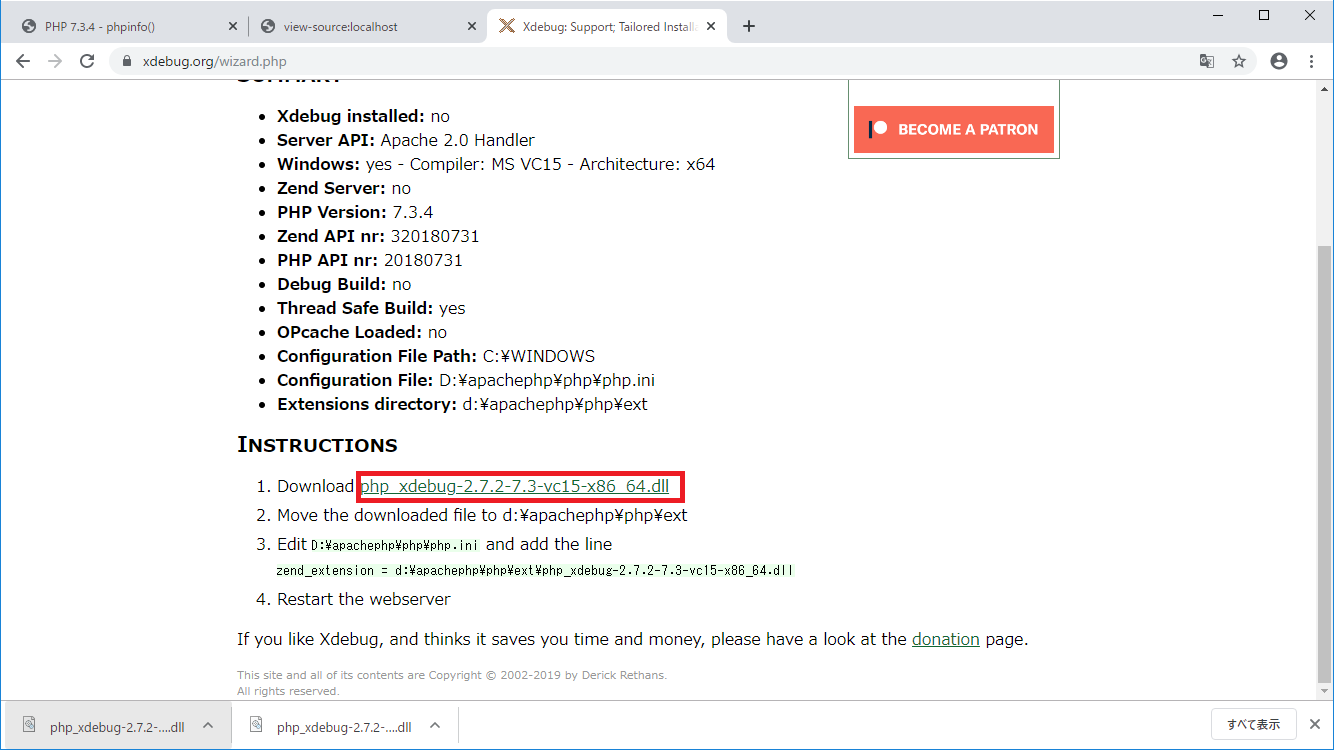Show all downloads with すべて表示 button
Viewport: 1334px width, 750px height.
pos(1254,724)
